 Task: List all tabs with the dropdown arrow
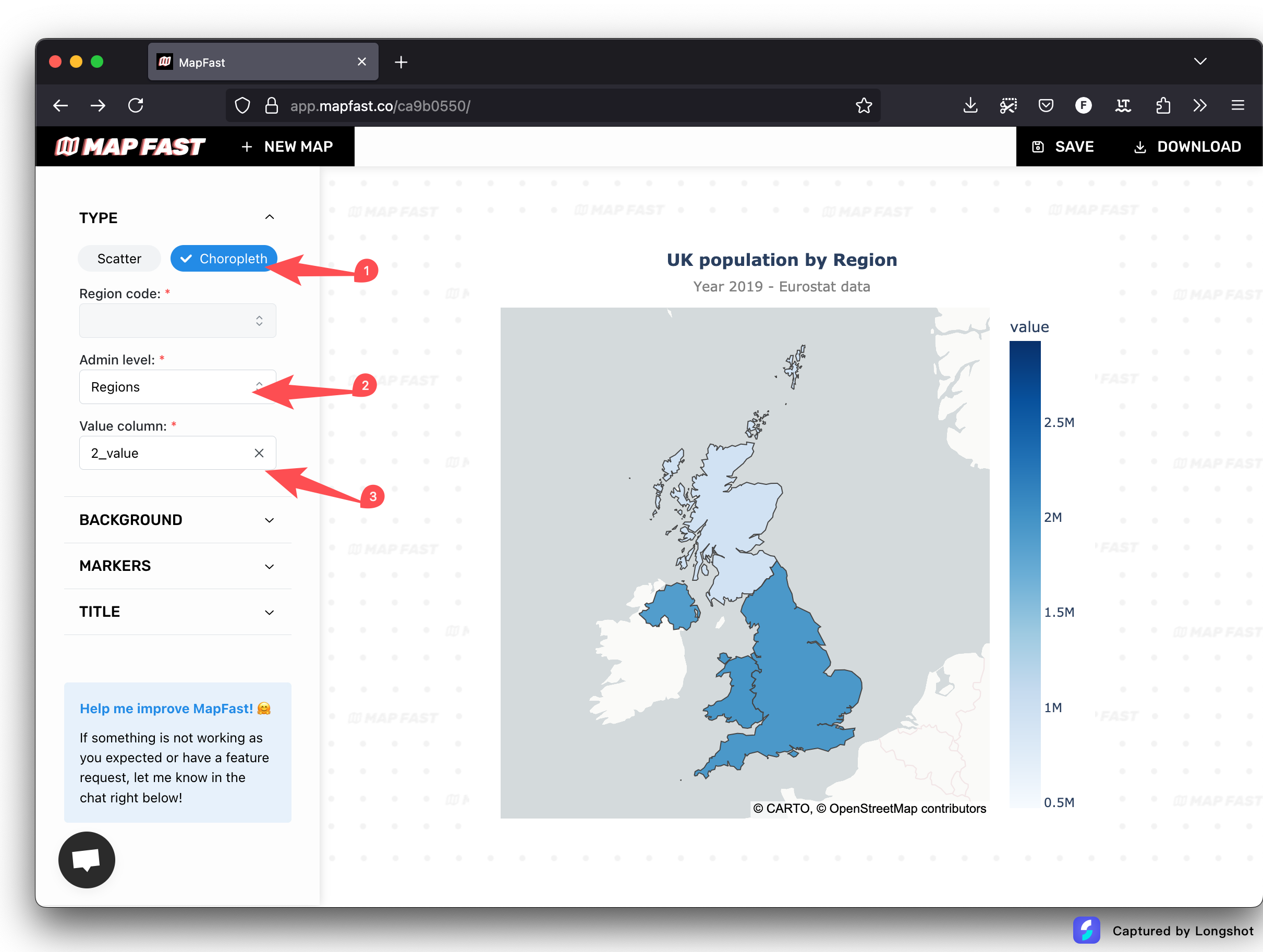click(x=1199, y=62)
